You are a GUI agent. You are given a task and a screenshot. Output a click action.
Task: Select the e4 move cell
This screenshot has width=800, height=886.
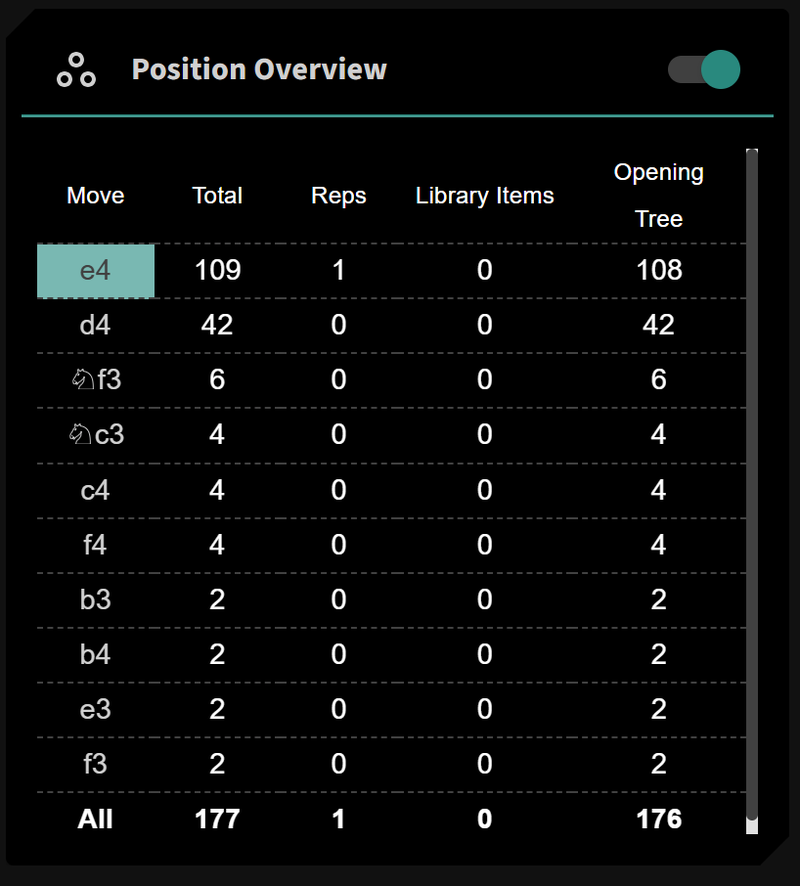pos(96,271)
